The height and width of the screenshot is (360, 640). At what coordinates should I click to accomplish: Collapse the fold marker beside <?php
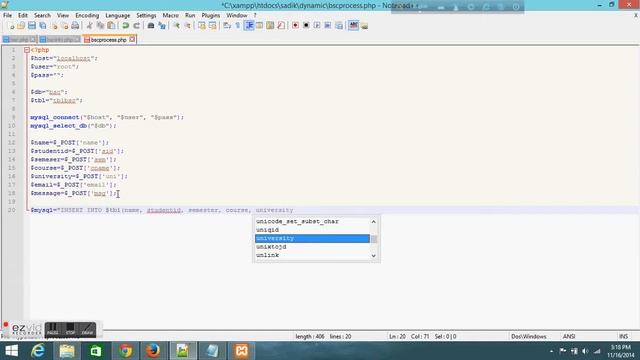[x=27, y=50]
